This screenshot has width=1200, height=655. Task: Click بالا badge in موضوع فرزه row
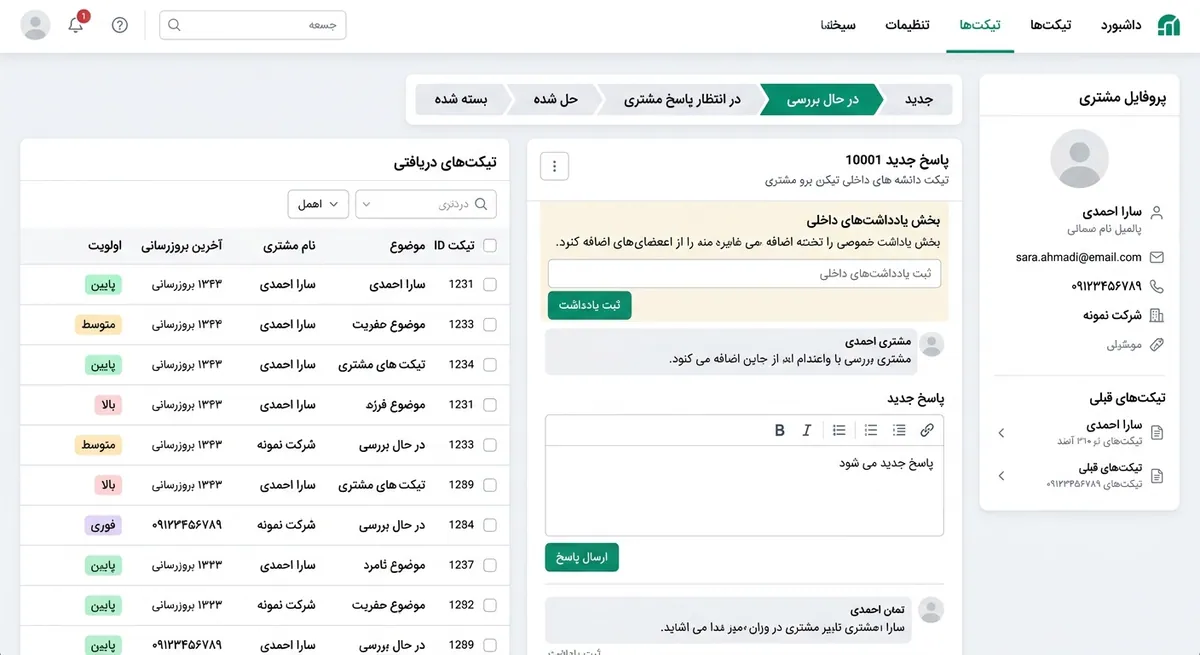click(x=107, y=405)
